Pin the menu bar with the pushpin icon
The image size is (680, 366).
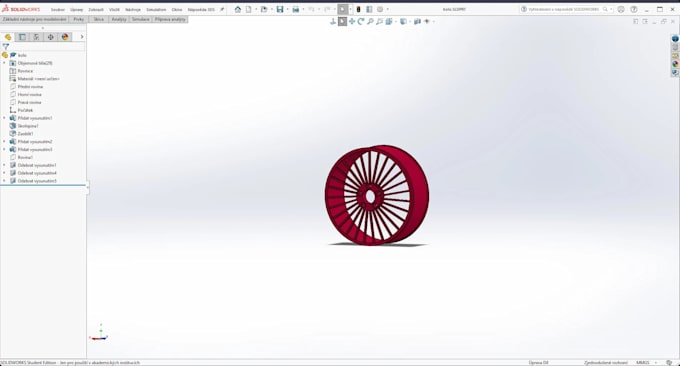pyautogui.click(x=222, y=9)
